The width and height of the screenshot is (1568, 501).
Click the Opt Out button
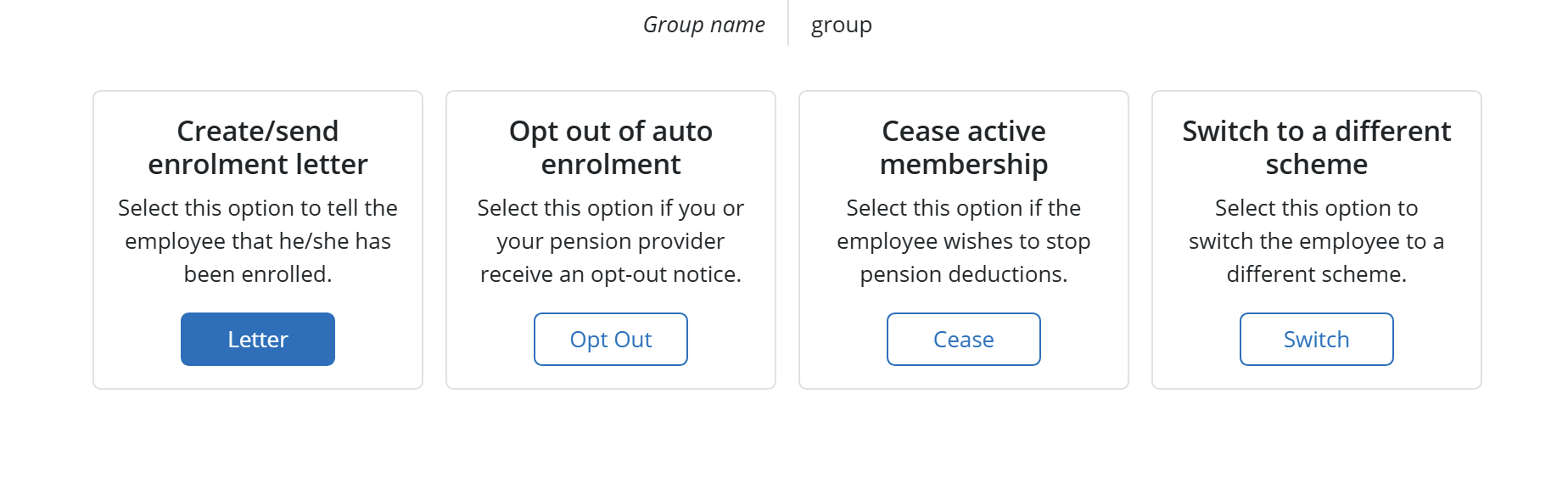(611, 340)
